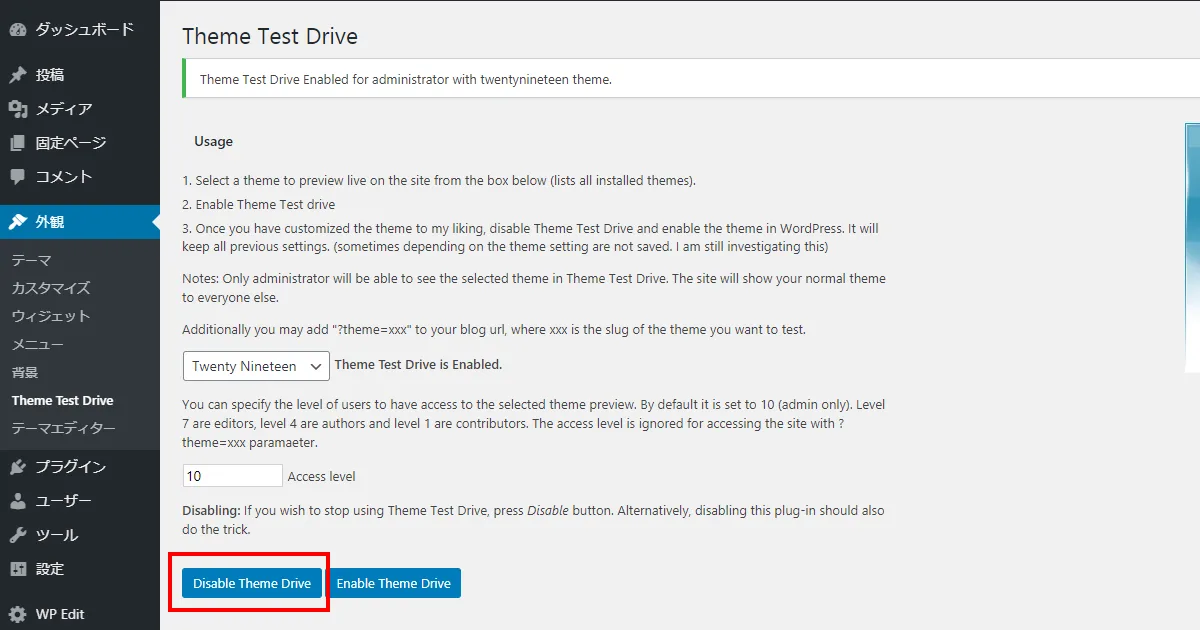1200x630 pixels.
Task: Click the Theme Test Drive page heading
Action: [270, 37]
